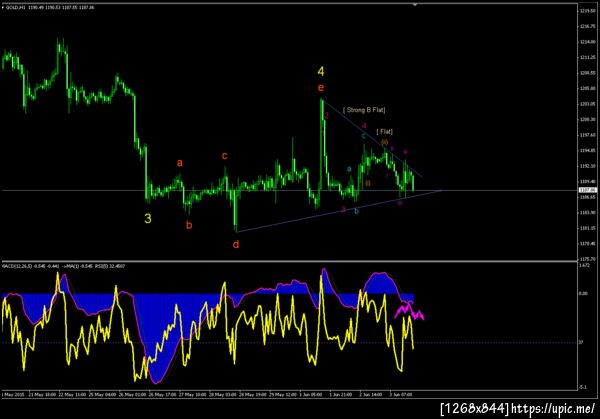The width and height of the screenshot is (600, 419).
Task: Click the 2 Jun 14:00 time label
Action: (x=371, y=394)
